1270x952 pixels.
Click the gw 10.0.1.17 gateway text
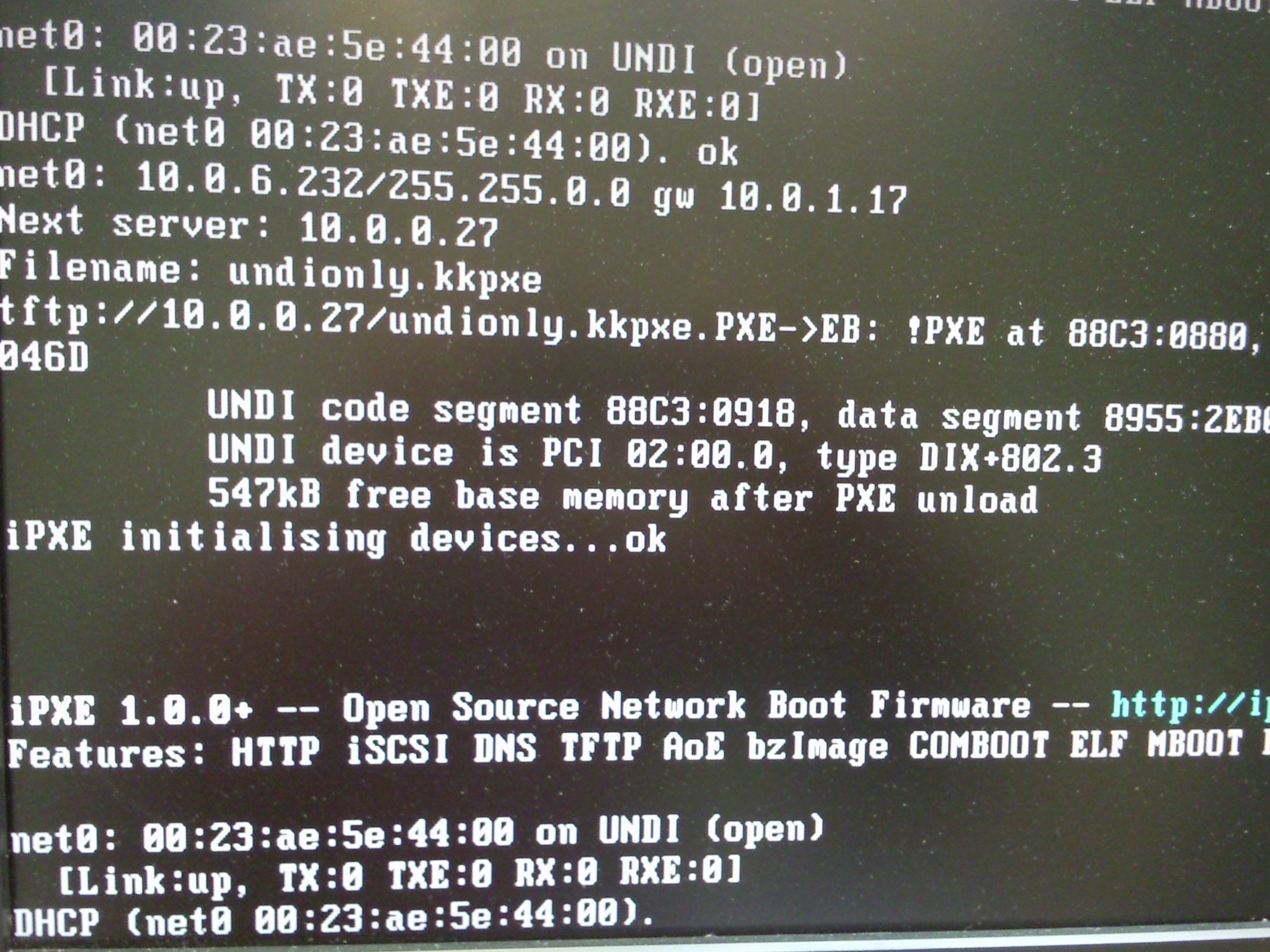[780, 198]
